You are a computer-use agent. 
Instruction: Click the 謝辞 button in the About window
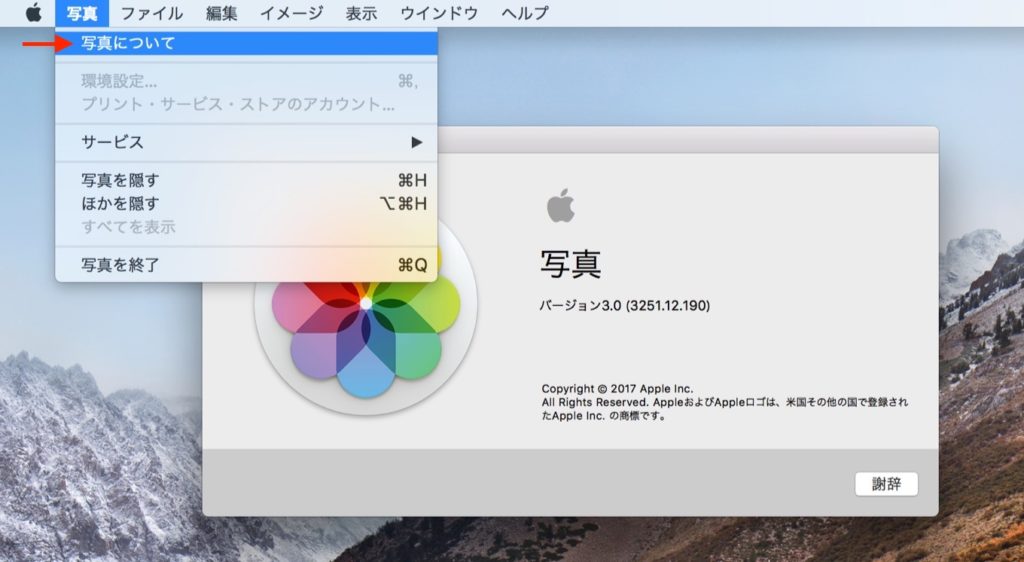click(x=886, y=484)
